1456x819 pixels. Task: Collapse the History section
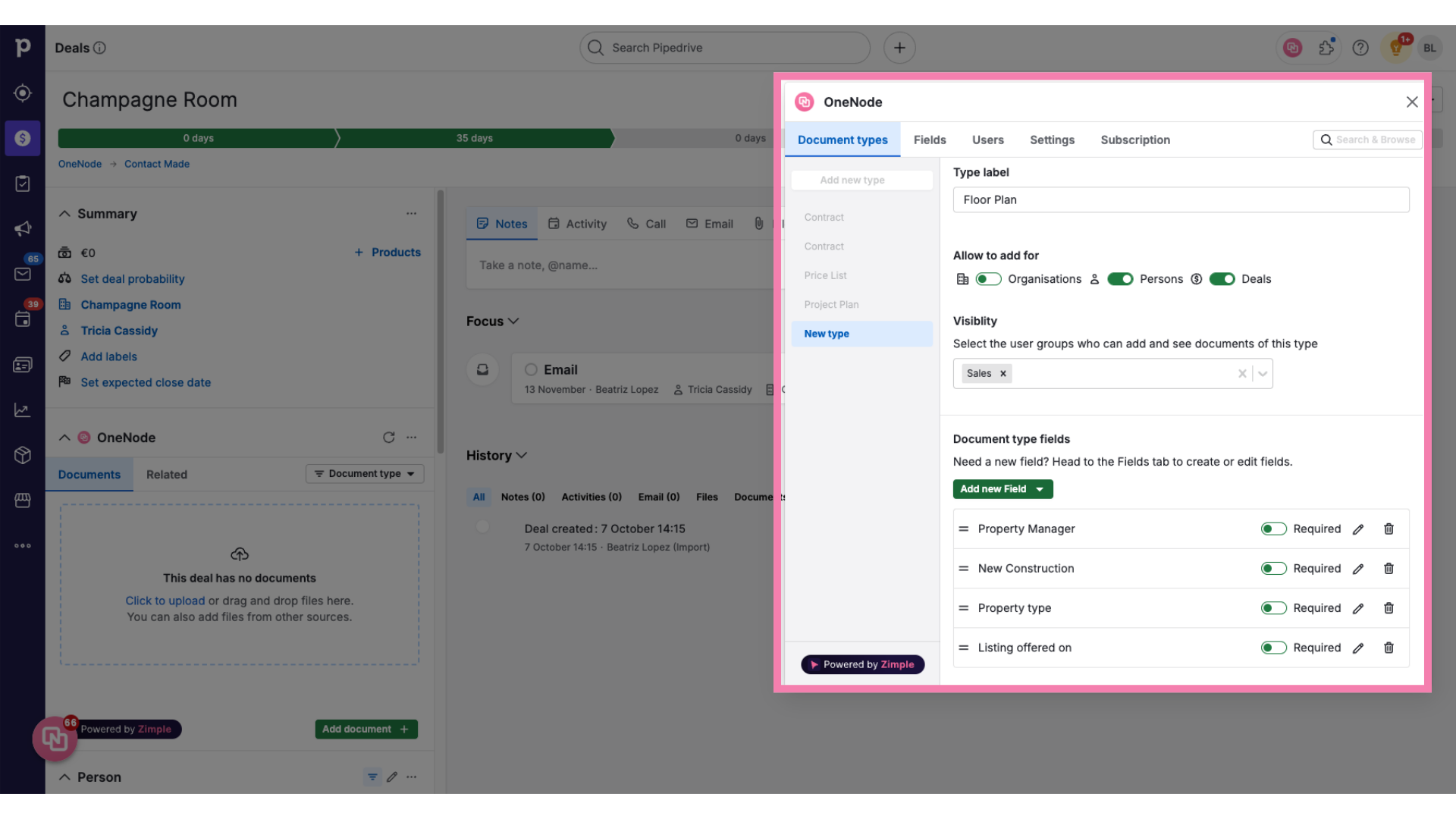tap(521, 455)
